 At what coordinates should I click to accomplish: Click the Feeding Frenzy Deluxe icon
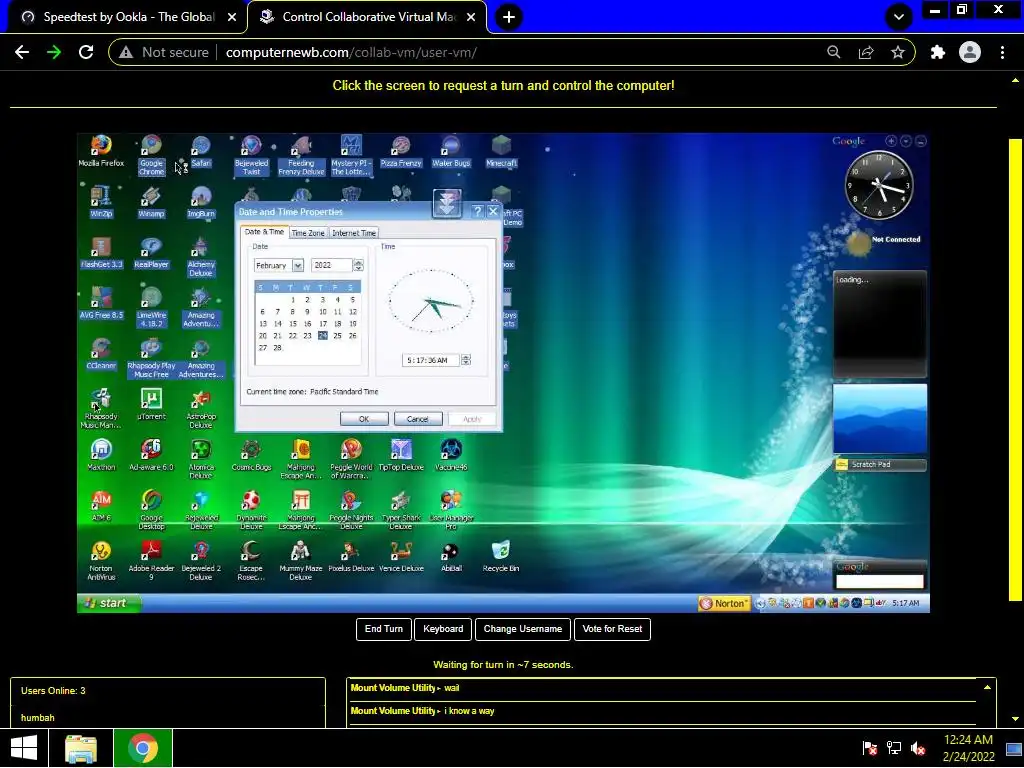[301, 155]
